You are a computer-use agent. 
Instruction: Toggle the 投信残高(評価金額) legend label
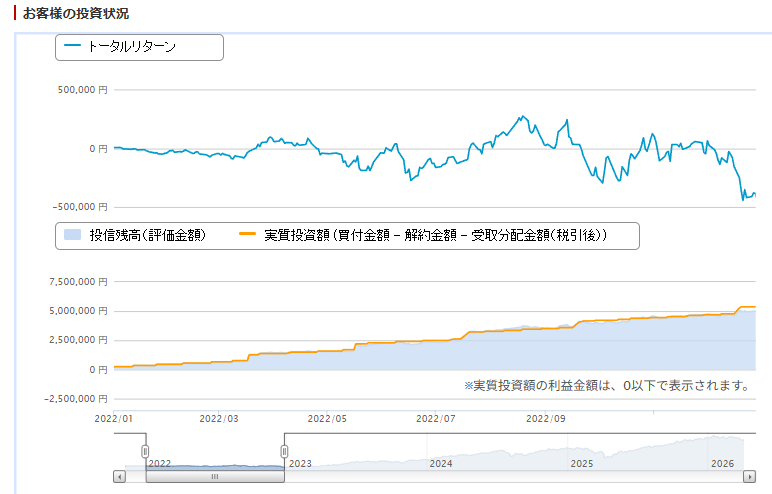[x=147, y=236]
